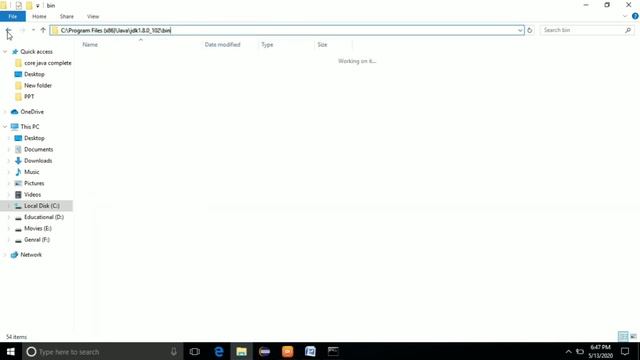Open Customize Quick Access Toolbar dropdown
640x360 pixels.
click(x=38, y=6)
